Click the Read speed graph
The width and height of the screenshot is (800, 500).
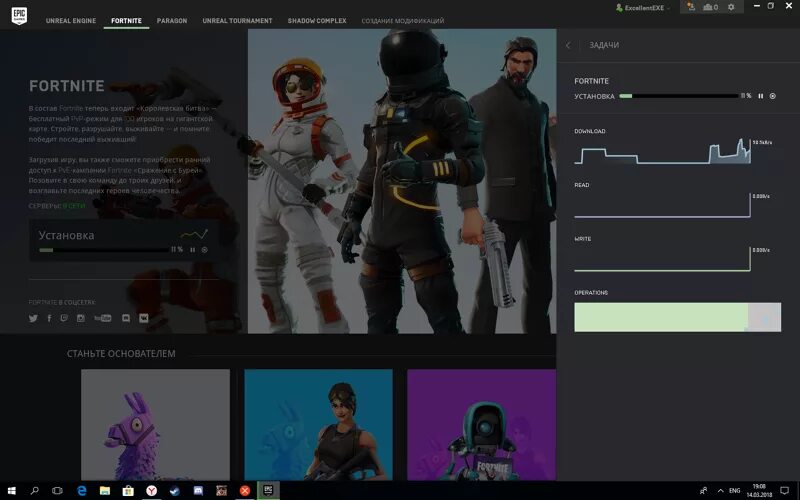662,206
